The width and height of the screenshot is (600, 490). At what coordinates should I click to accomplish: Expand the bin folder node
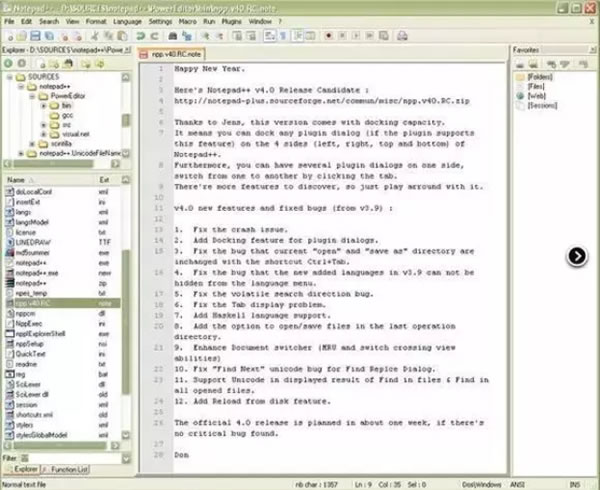click(x=44, y=106)
